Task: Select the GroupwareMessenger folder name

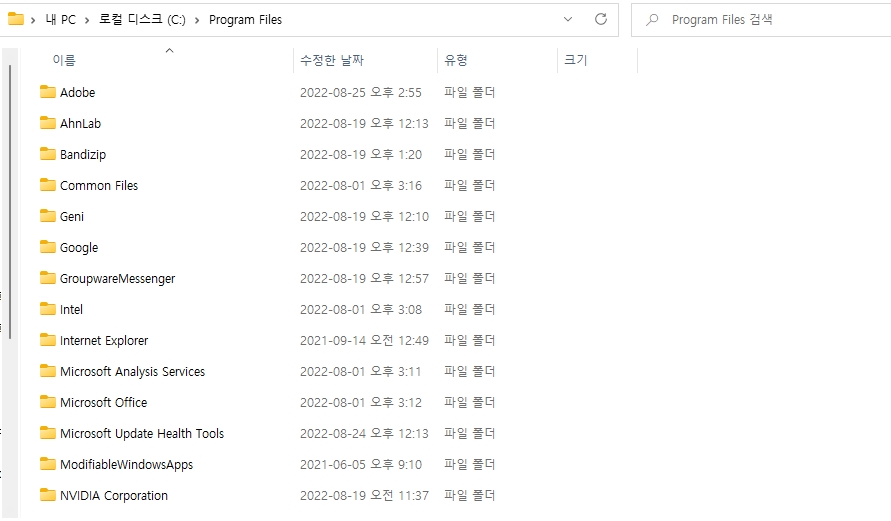Action: [x=118, y=278]
